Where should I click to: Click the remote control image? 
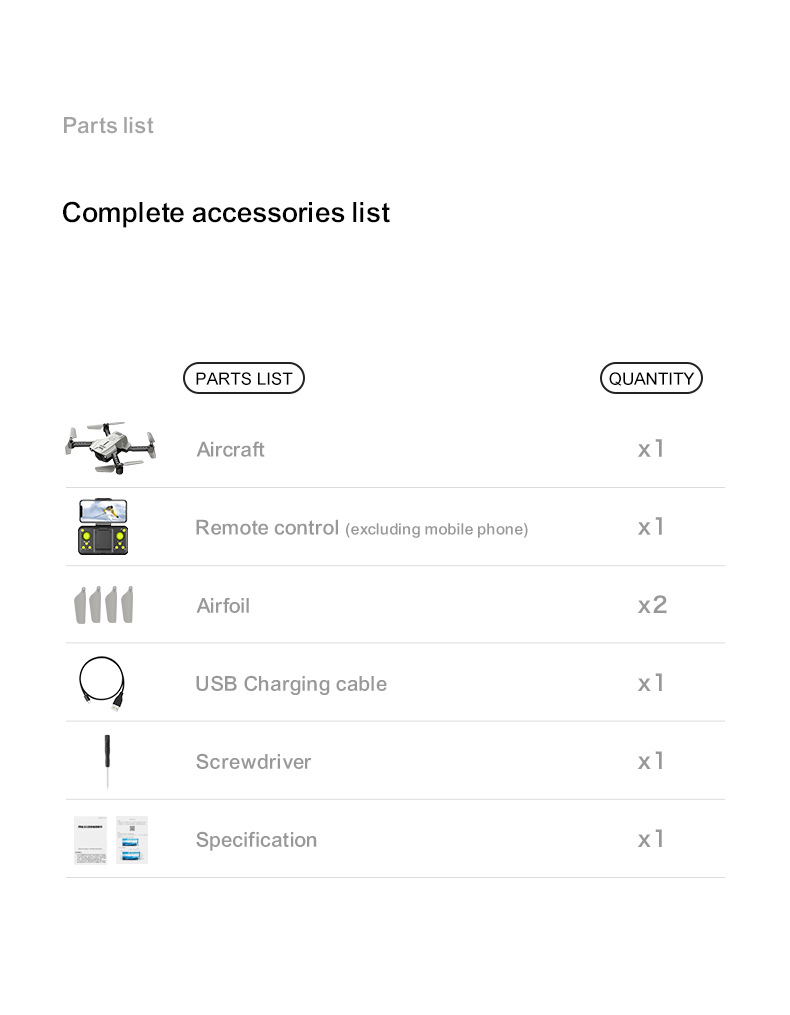104,527
